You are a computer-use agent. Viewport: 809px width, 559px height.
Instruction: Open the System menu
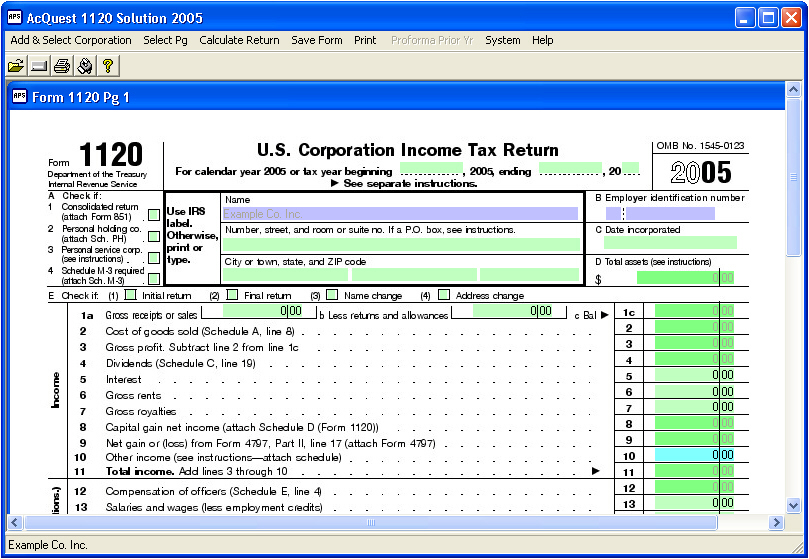tap(503, 40)
